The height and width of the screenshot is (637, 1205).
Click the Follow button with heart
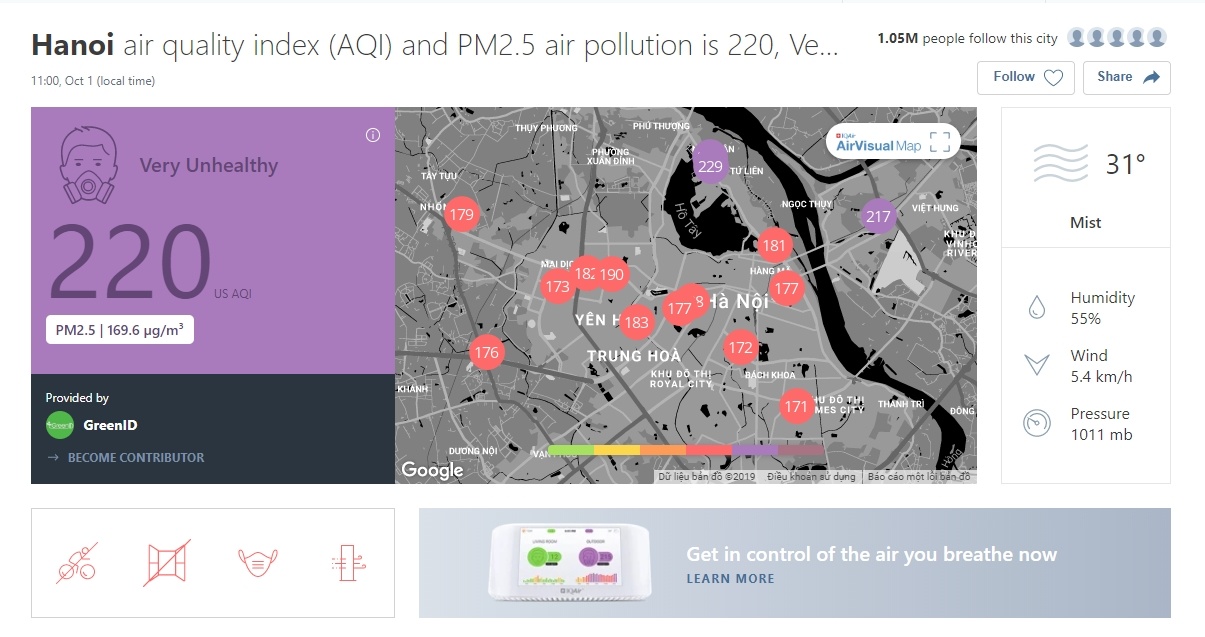[1026, 77]
